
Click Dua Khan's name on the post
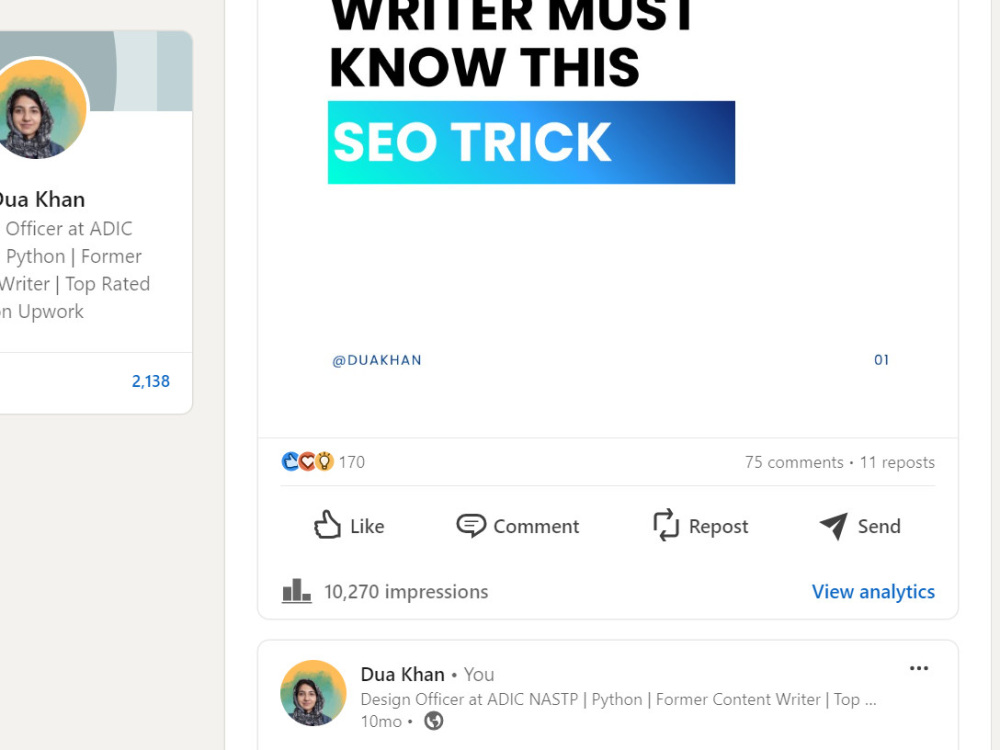pos(402,674)
